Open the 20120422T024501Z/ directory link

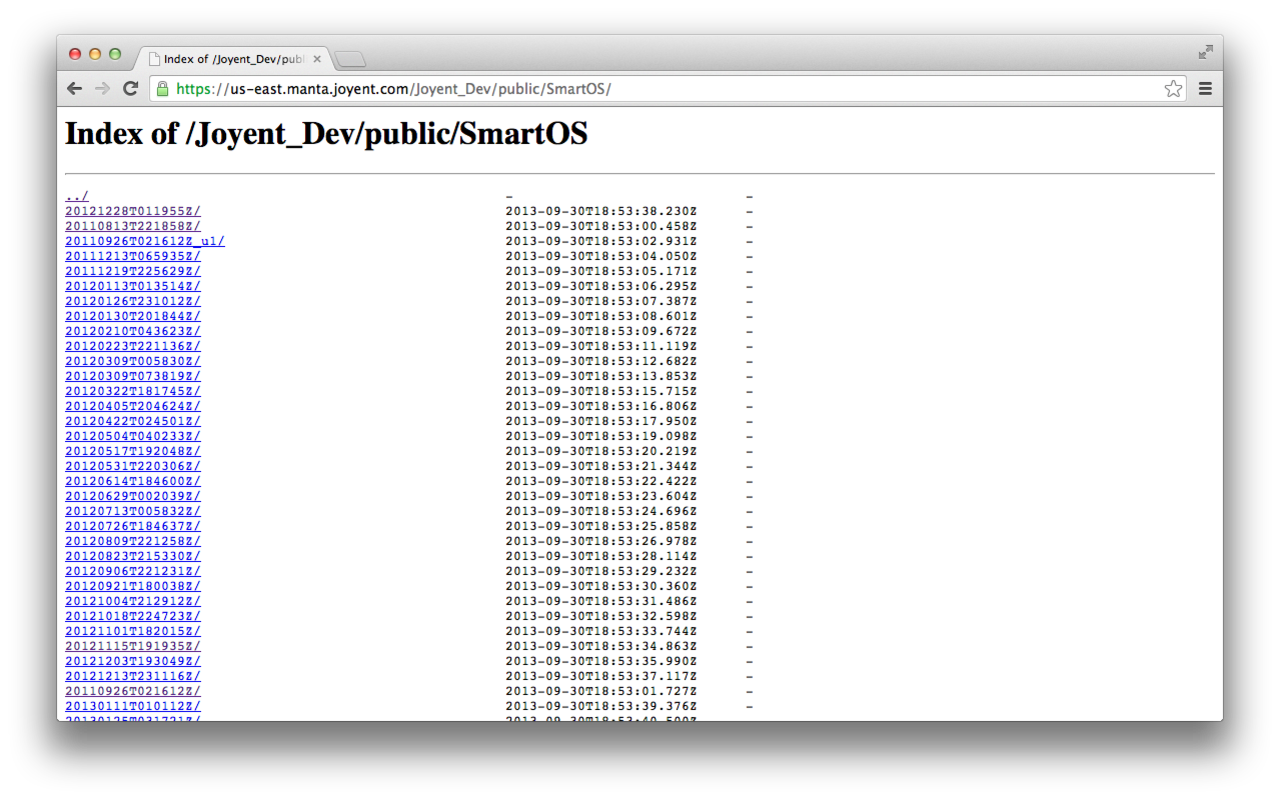point(133,421)
